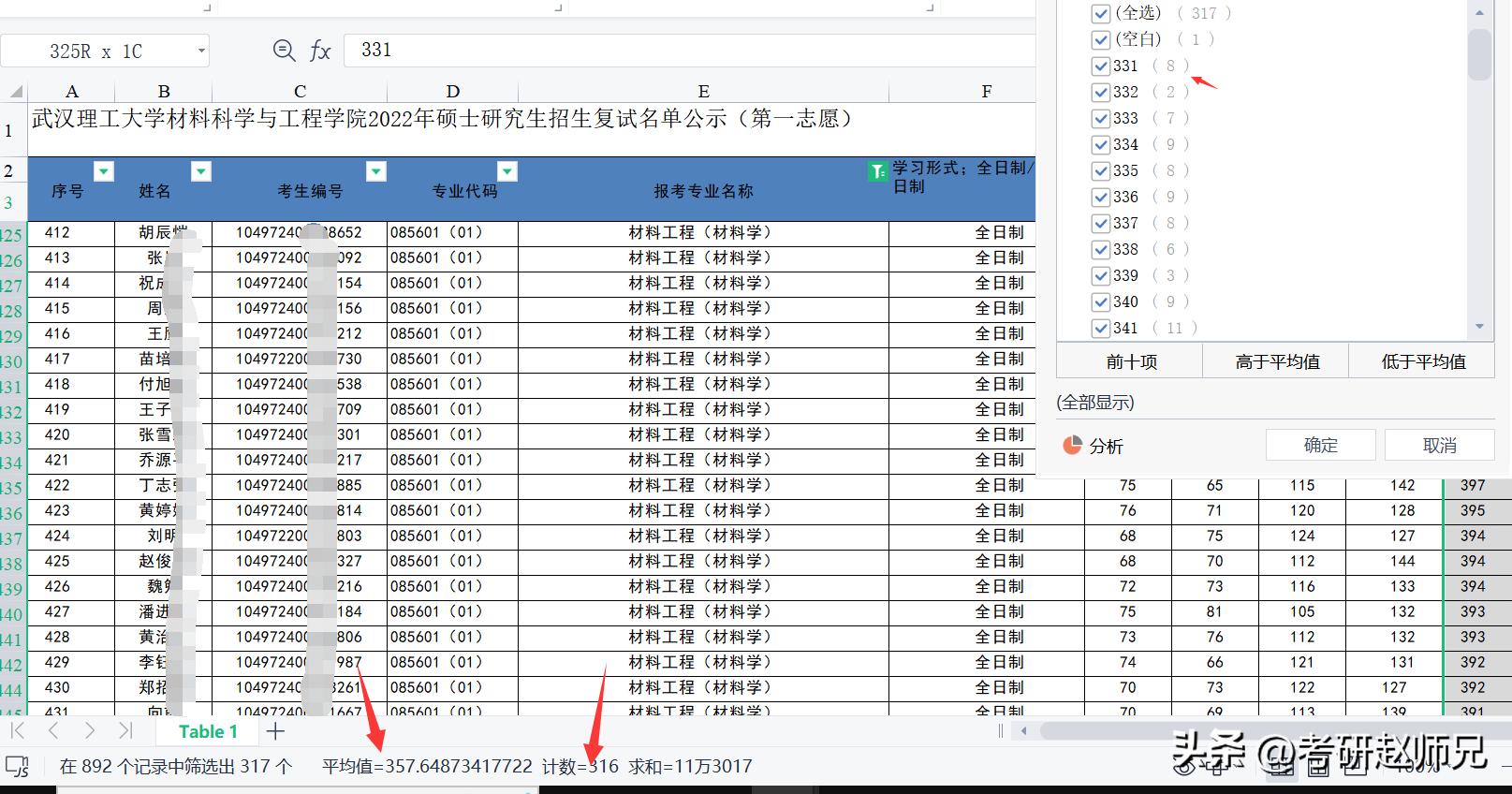This screenshot has width=1512, height=794.
Task: Uncheck the 333 value checkbox
Action: [1100, 118]
